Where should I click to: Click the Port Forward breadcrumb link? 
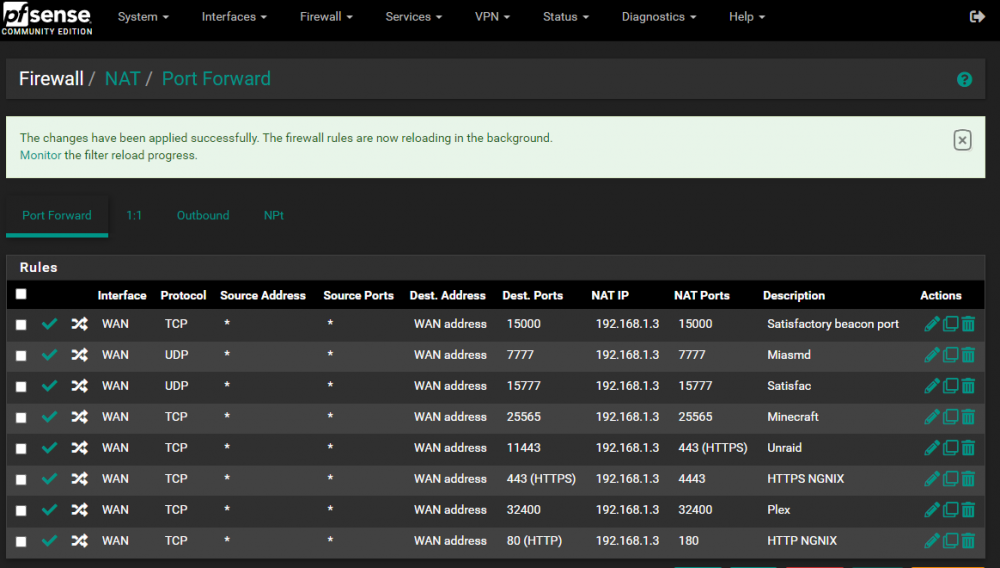tap(216, 78)
